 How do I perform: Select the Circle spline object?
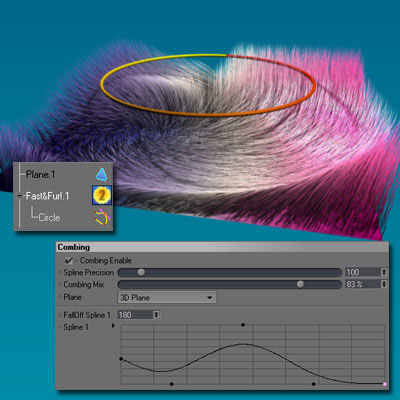(49, 217)
